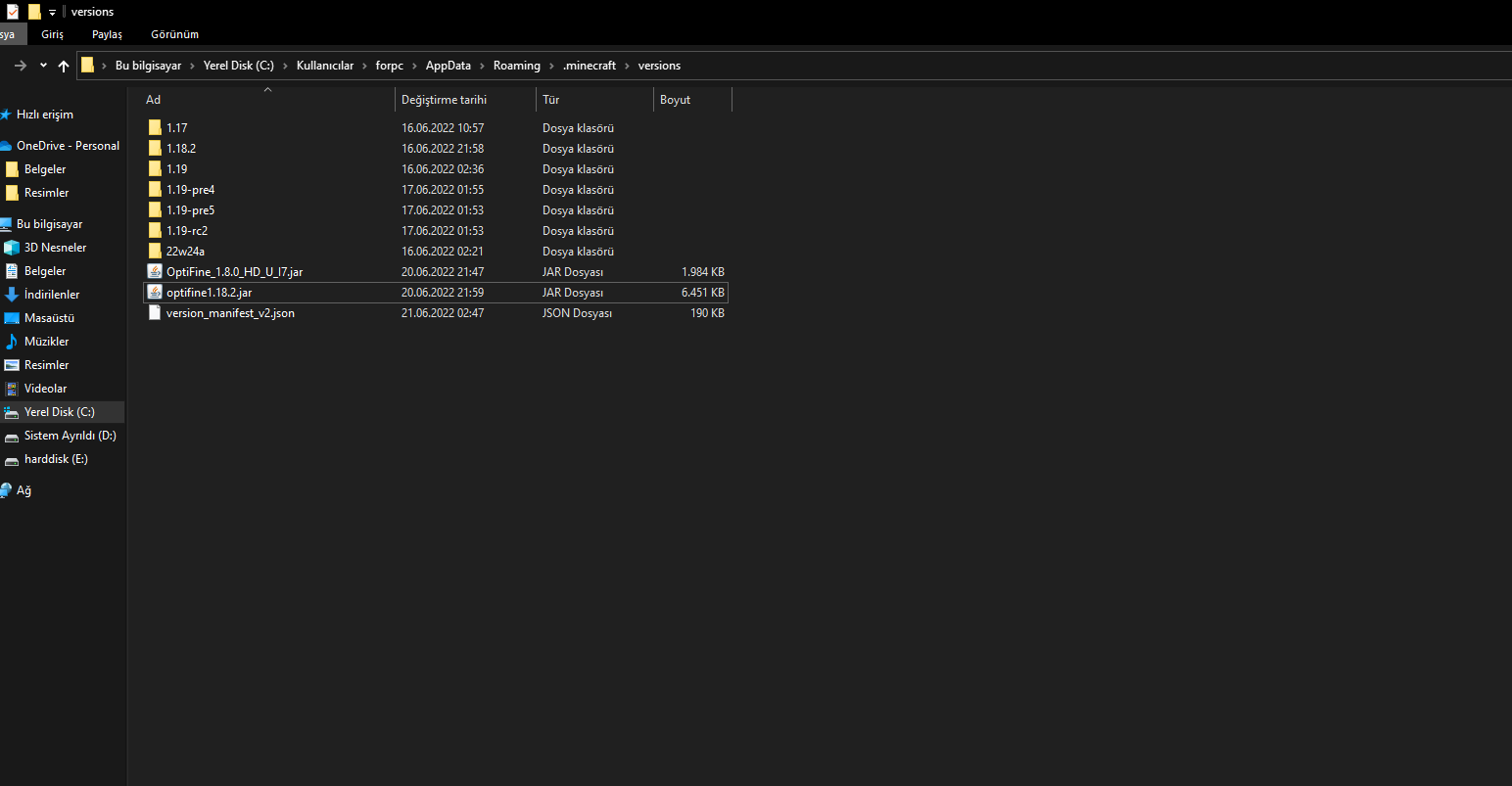Jump to the AppData breadcrumb

click(449, 66)
